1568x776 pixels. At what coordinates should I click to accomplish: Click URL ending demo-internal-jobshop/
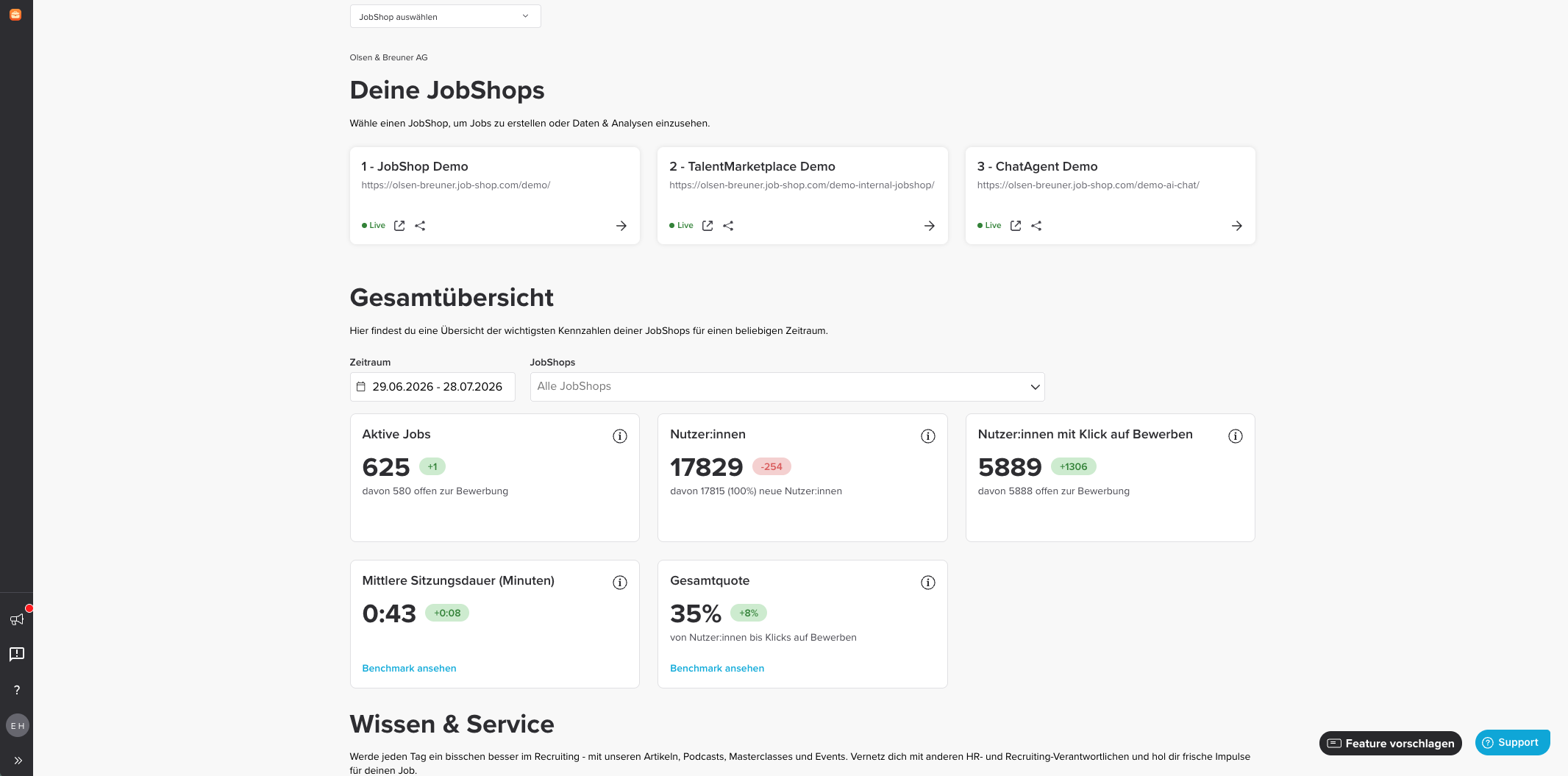pyautogui.click(x=802, y=185)
